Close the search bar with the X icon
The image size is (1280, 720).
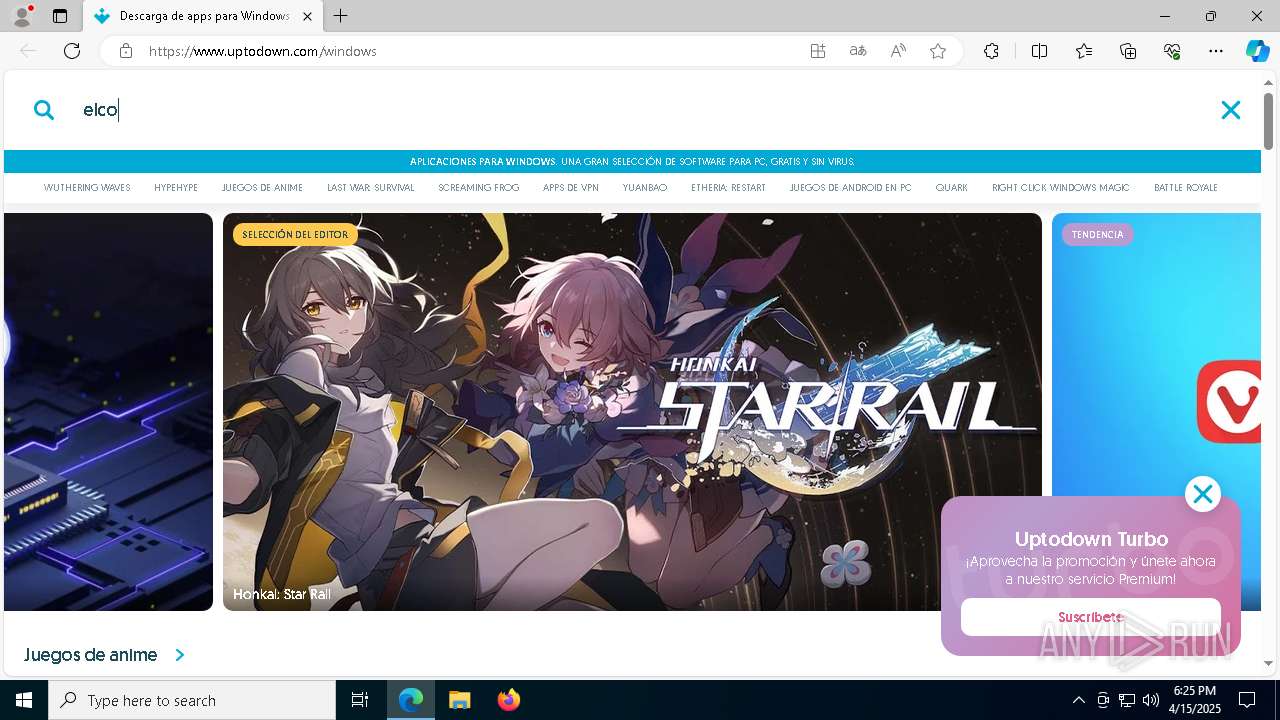(x=1231, y=110)
